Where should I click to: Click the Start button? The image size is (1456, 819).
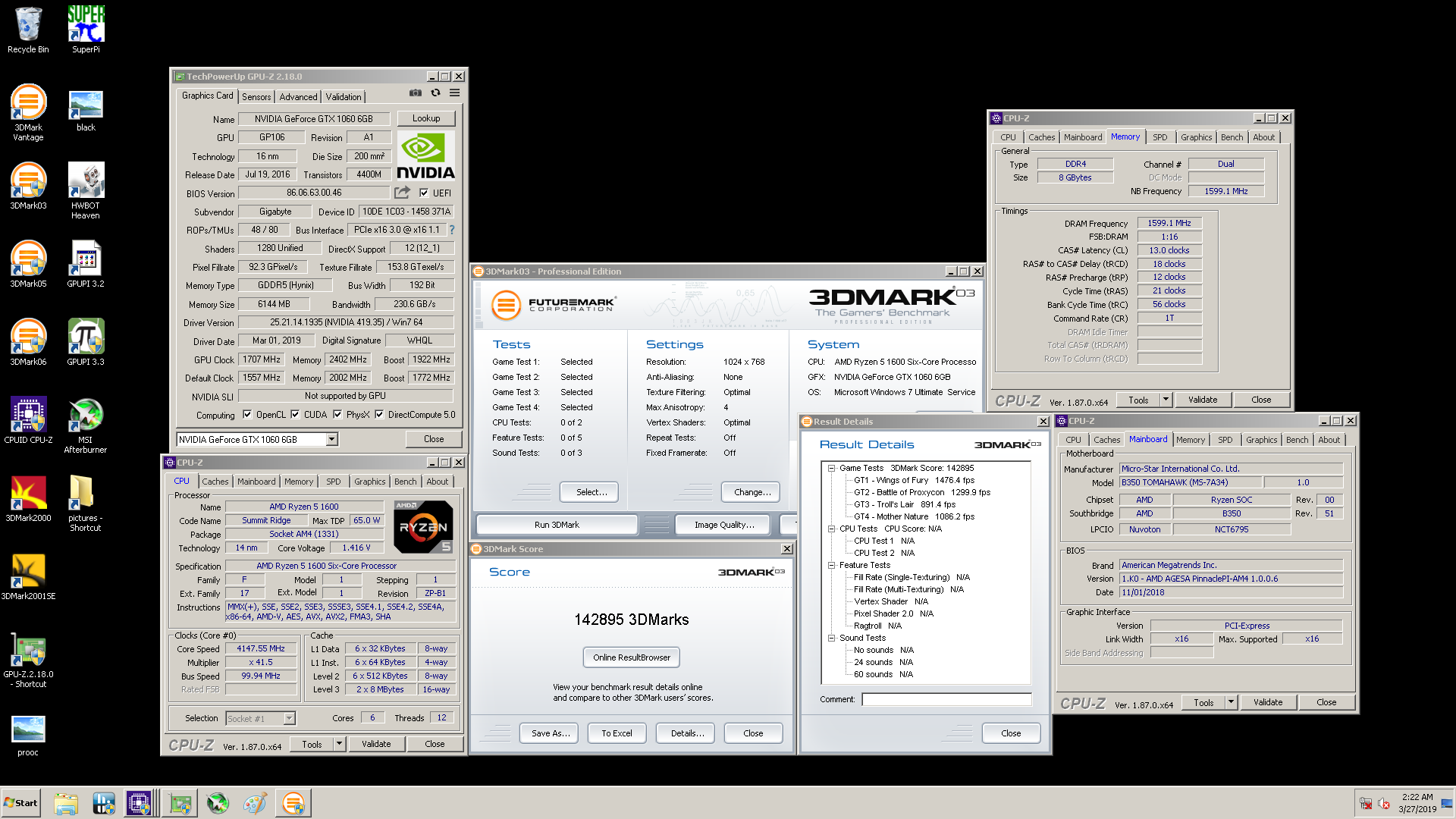(x=20, y=803)
